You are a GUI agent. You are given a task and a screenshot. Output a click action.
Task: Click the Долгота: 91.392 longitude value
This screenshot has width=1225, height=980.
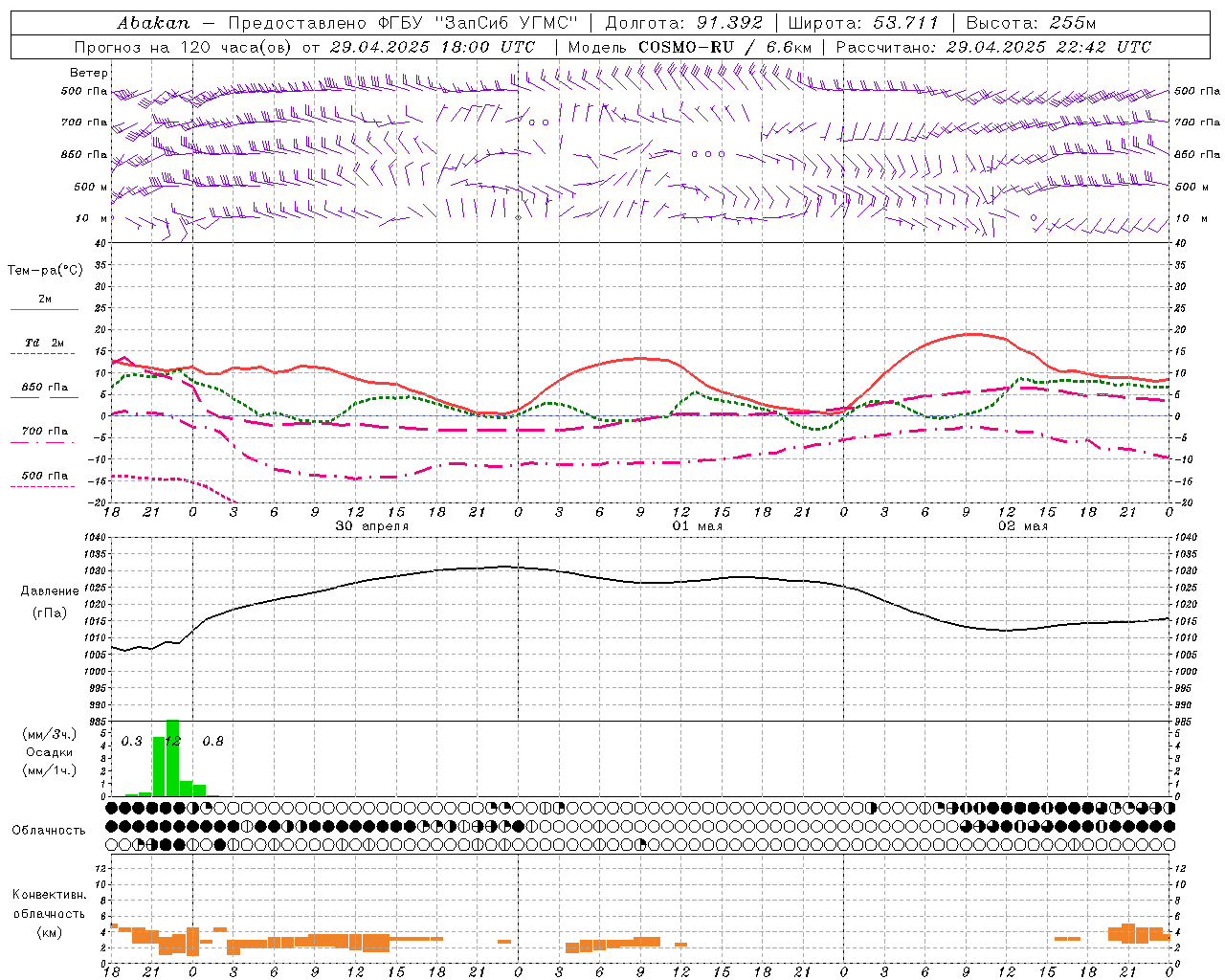684,23
